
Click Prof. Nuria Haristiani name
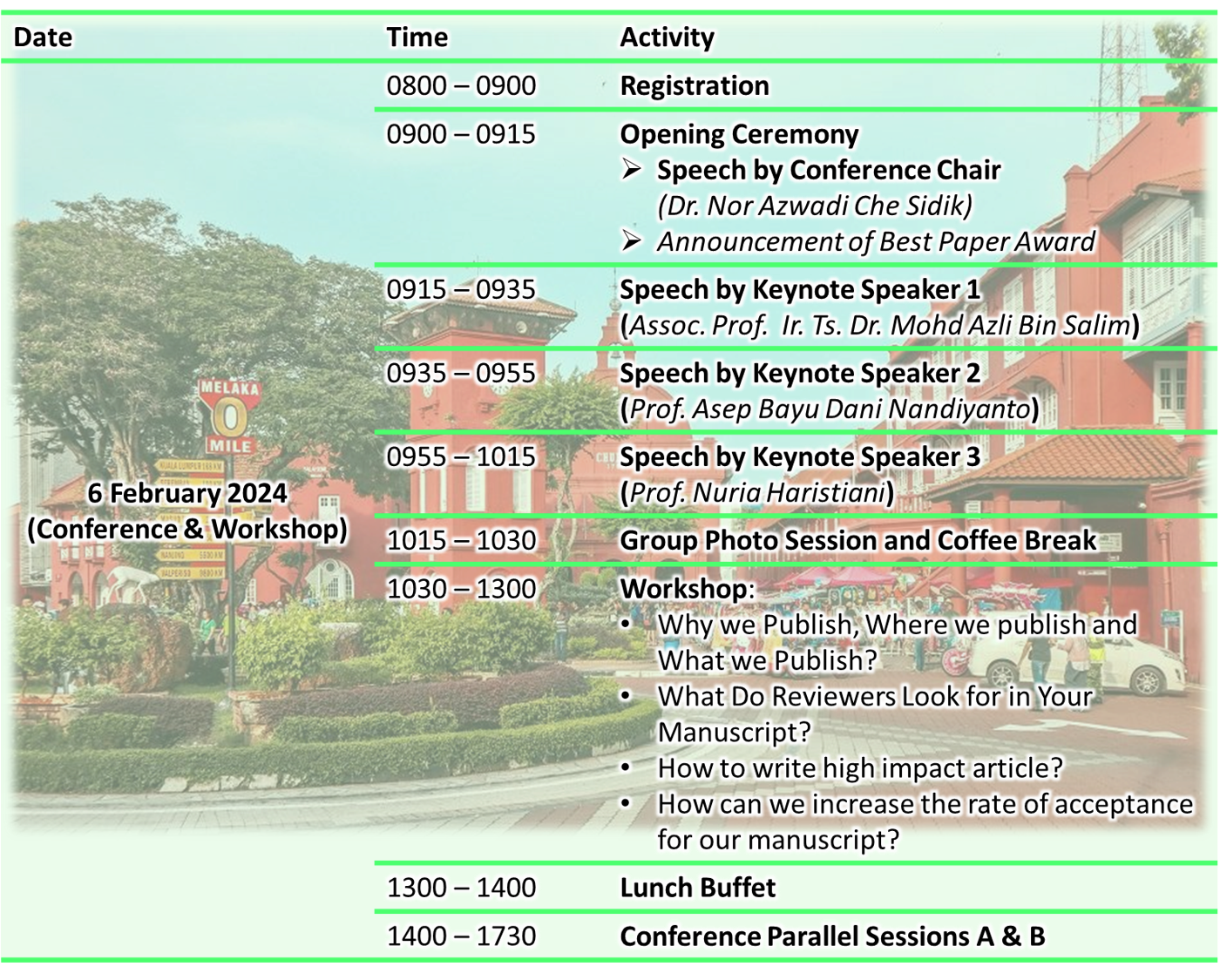click(x=756, y=493)
